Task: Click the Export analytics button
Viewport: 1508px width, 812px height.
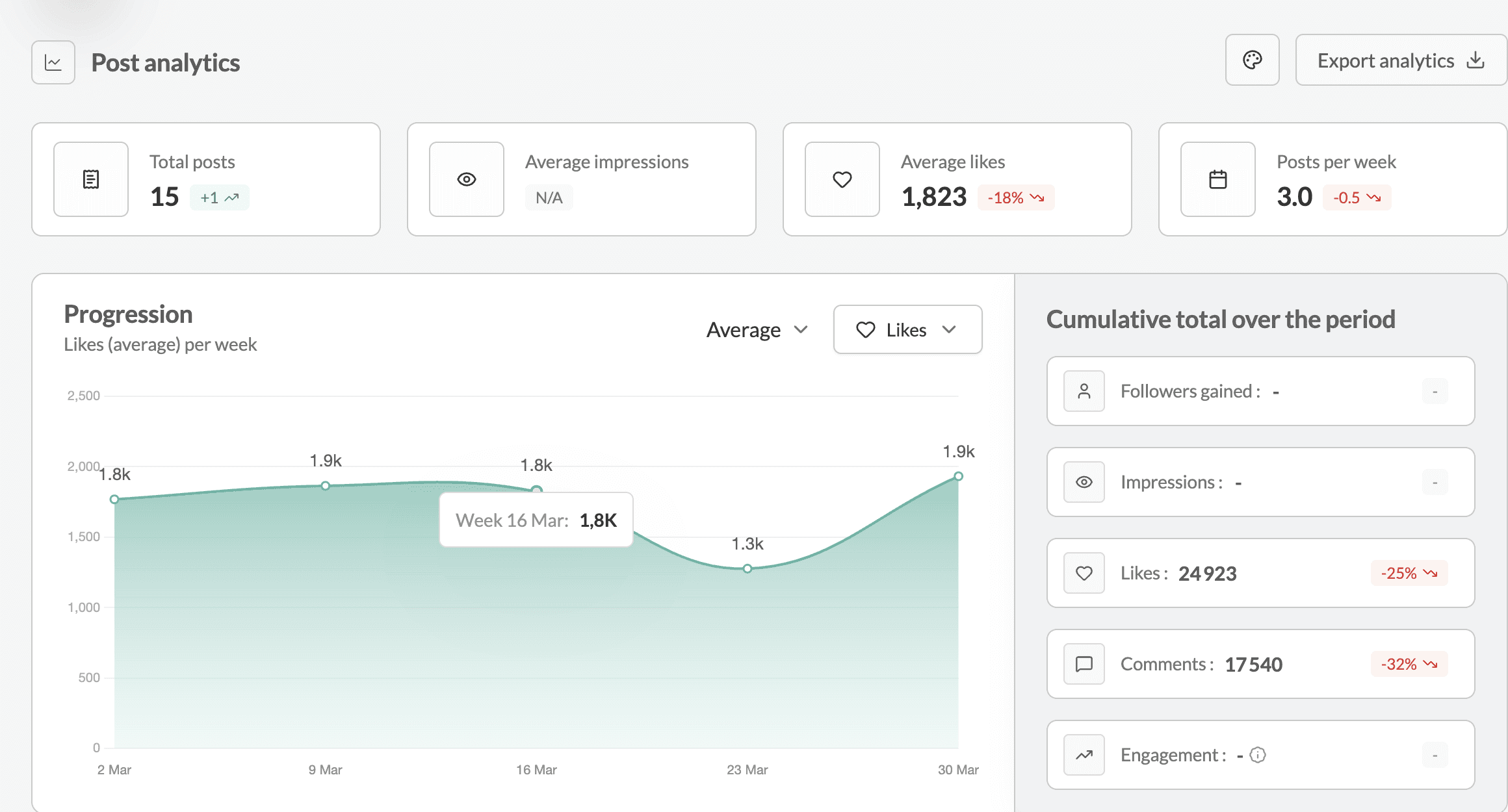Action: 1400,60
